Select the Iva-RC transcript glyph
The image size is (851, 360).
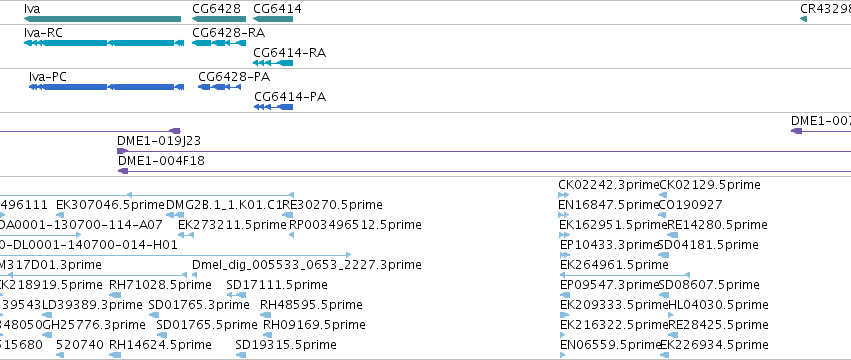coord(104,43)
